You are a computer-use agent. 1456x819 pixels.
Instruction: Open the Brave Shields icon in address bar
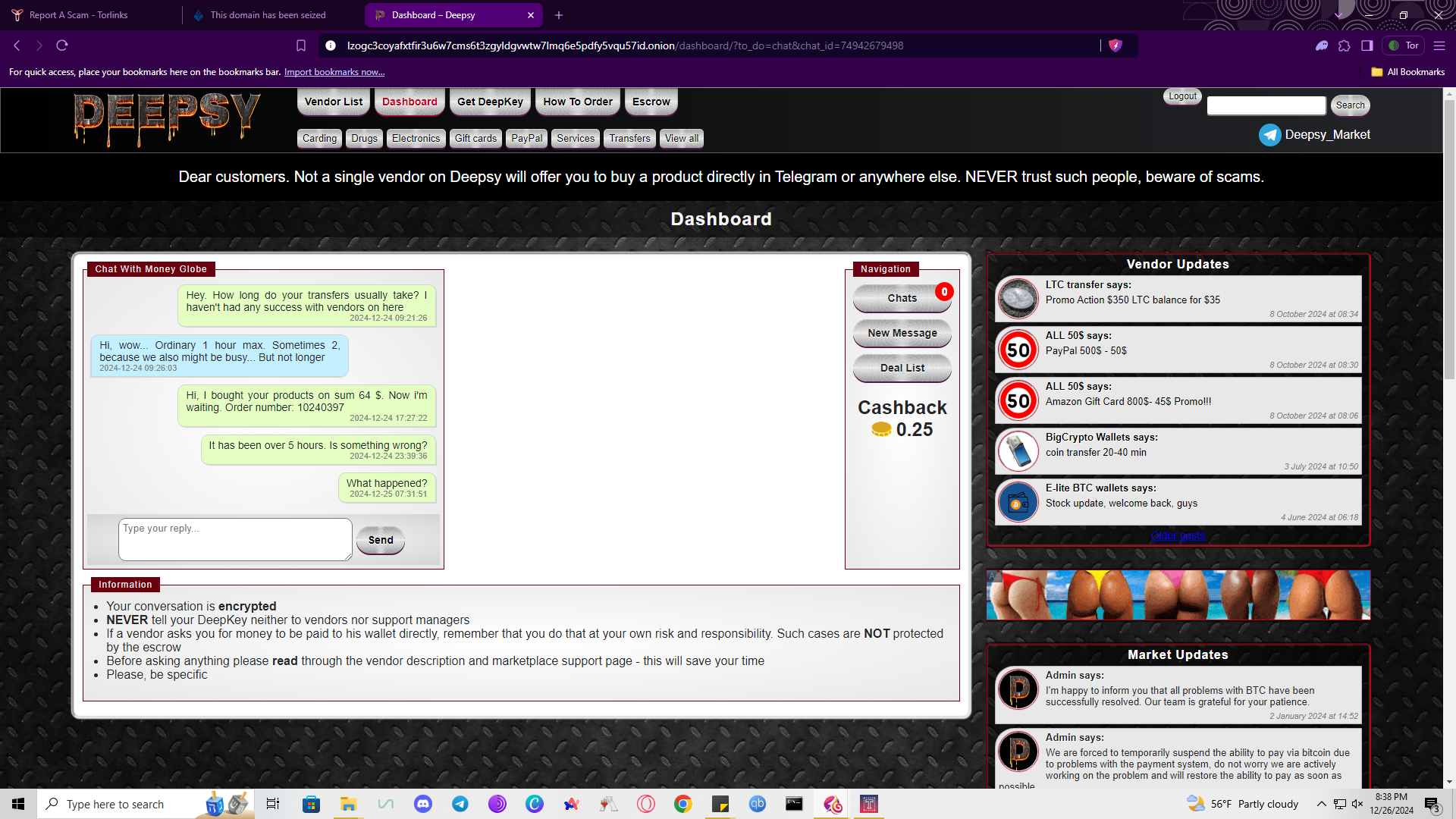pos(1115,45)
